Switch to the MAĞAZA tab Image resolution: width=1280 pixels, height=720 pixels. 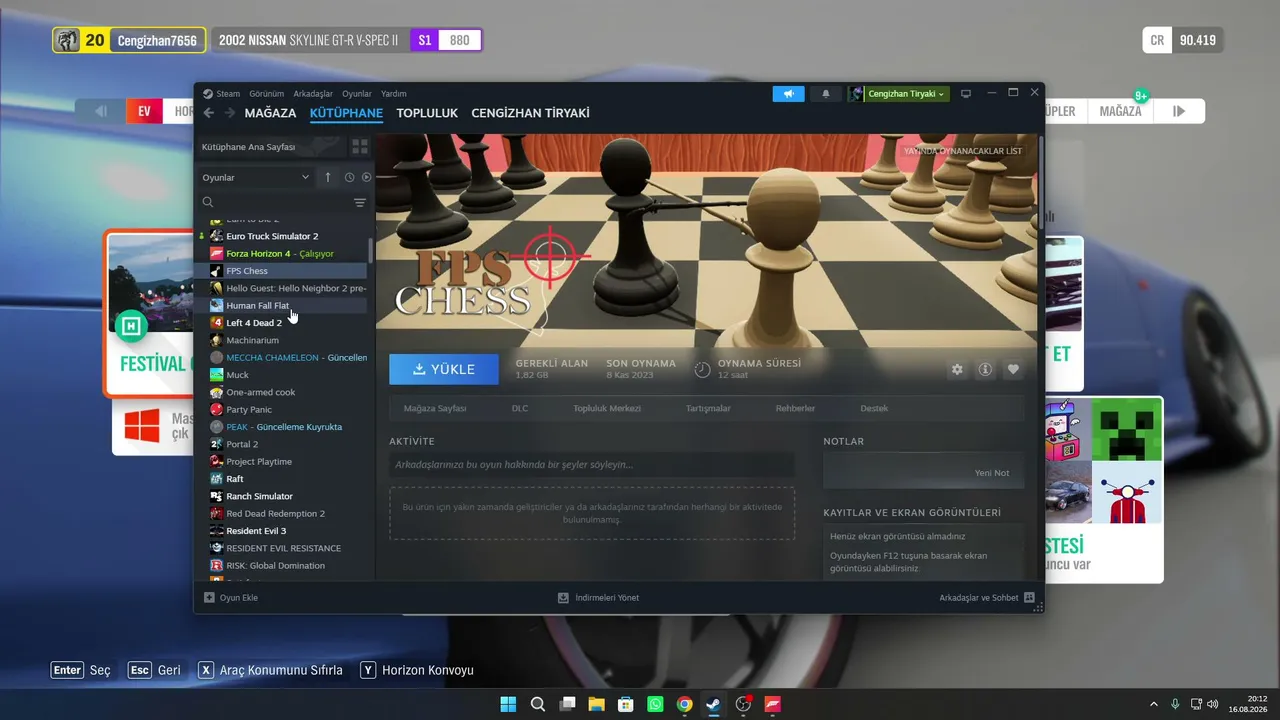270,113
